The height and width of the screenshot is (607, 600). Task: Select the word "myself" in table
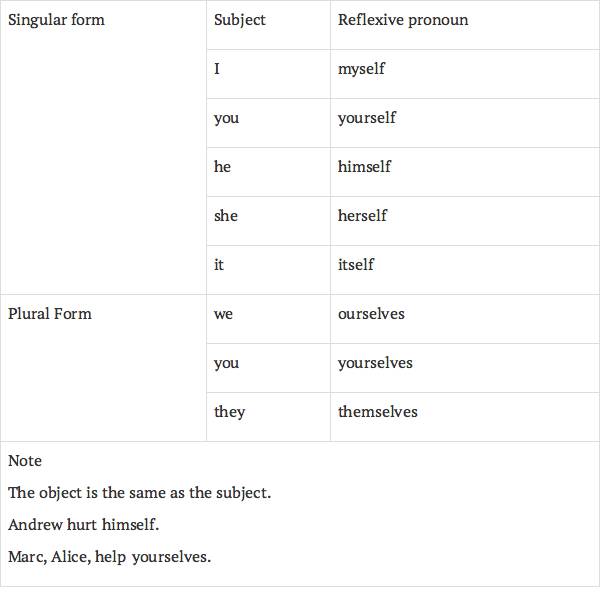[361, 69]
